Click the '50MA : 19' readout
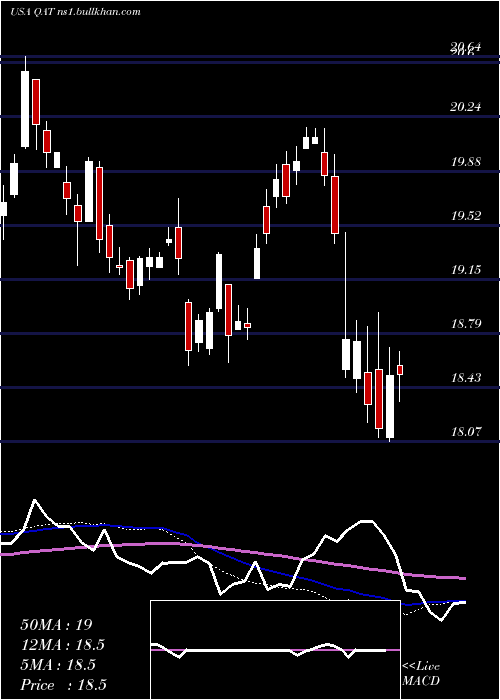The width and height of the screenshot is (500, 700). [56, 625]
